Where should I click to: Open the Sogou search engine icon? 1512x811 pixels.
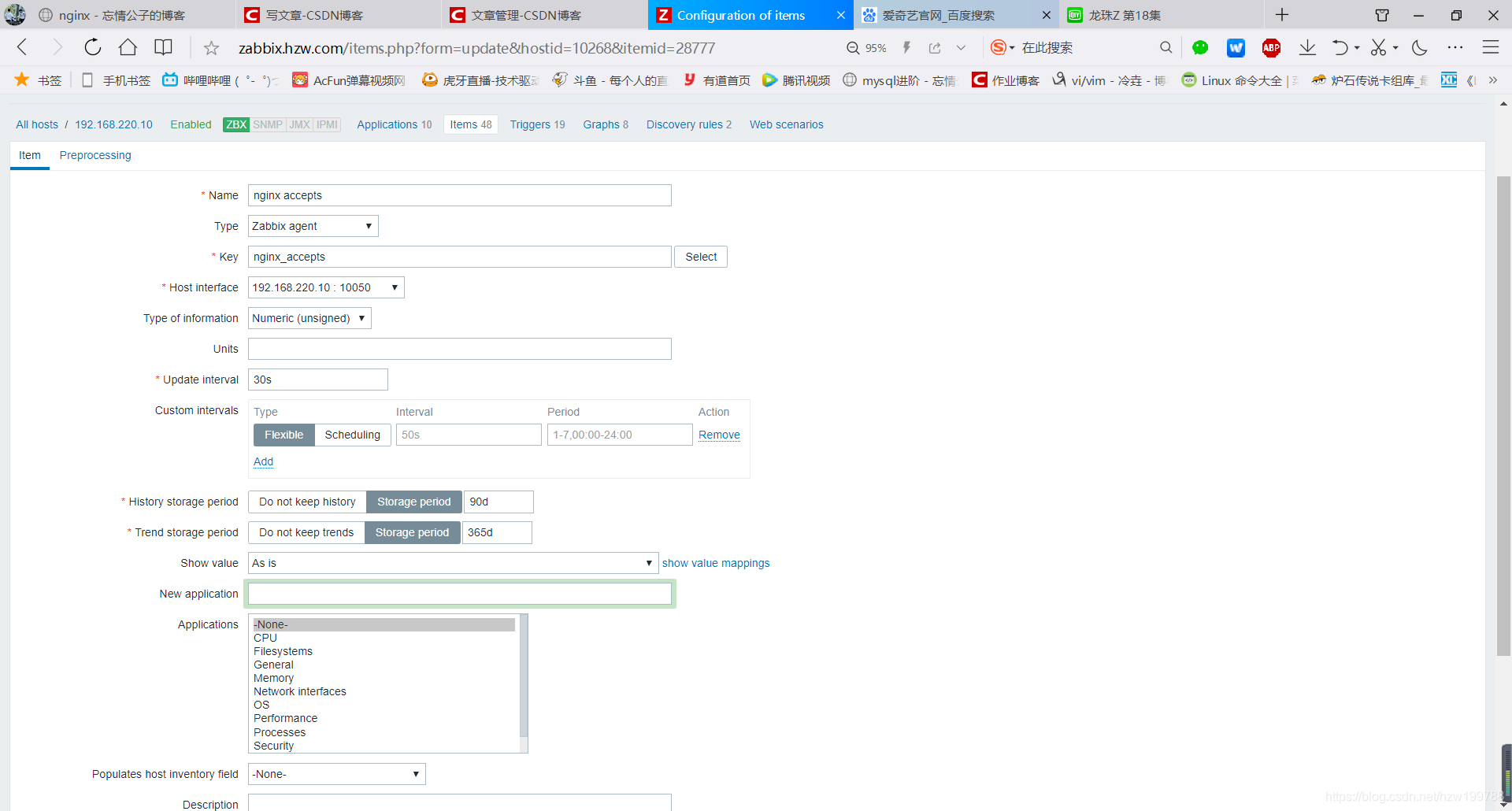point(997,47)
